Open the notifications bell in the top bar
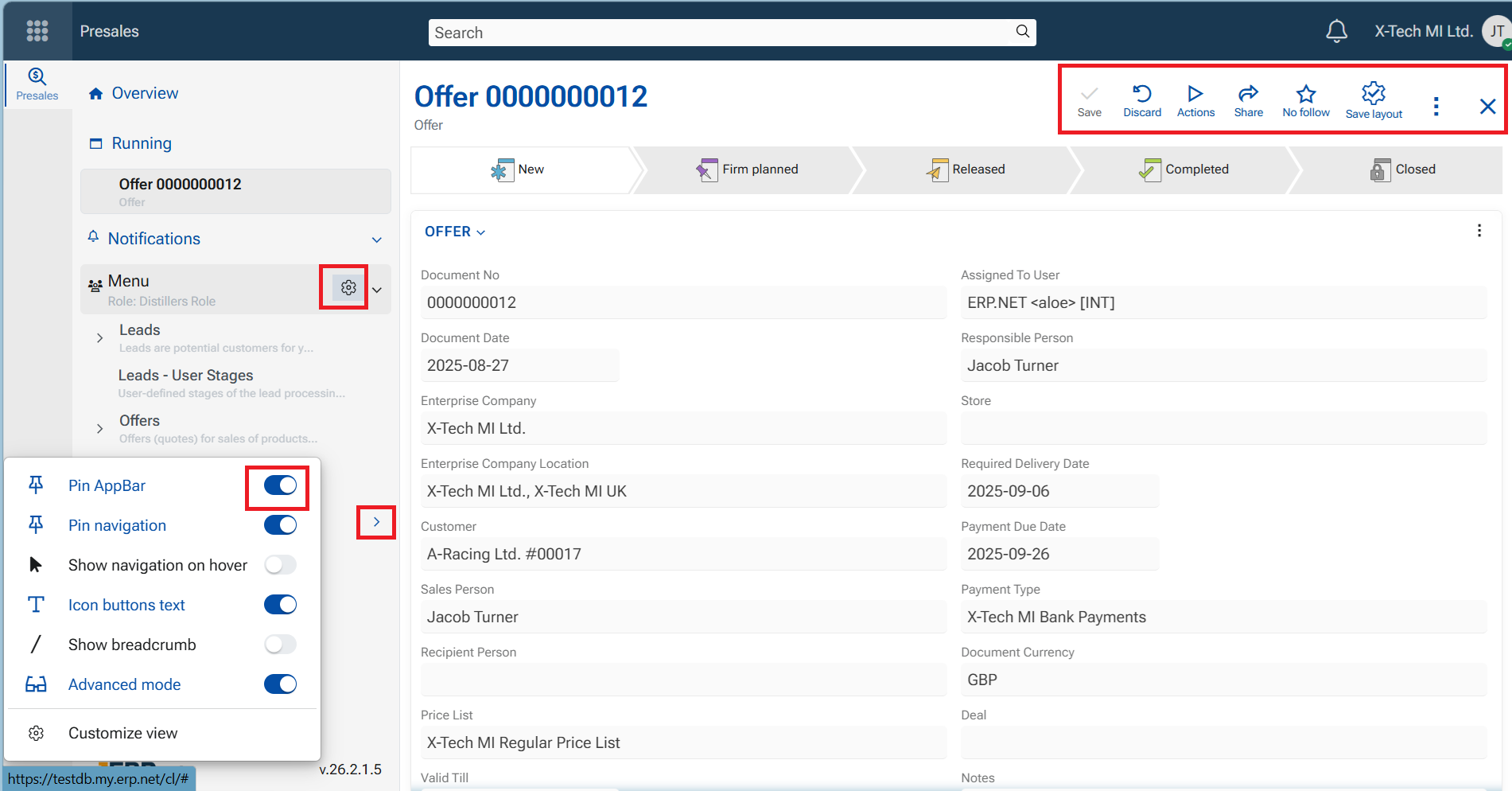 click(1337, 31)
